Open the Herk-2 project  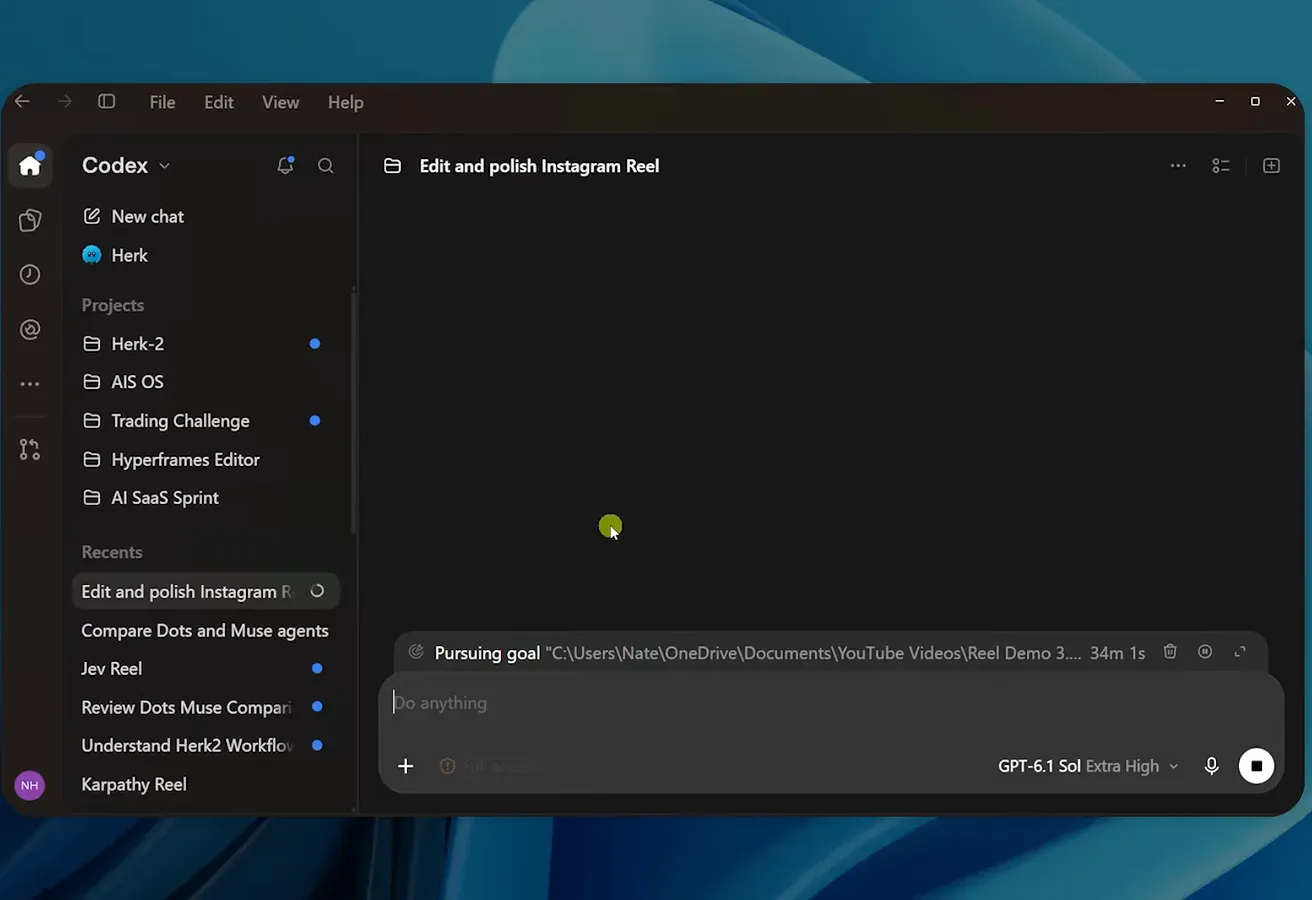point(205,344)
